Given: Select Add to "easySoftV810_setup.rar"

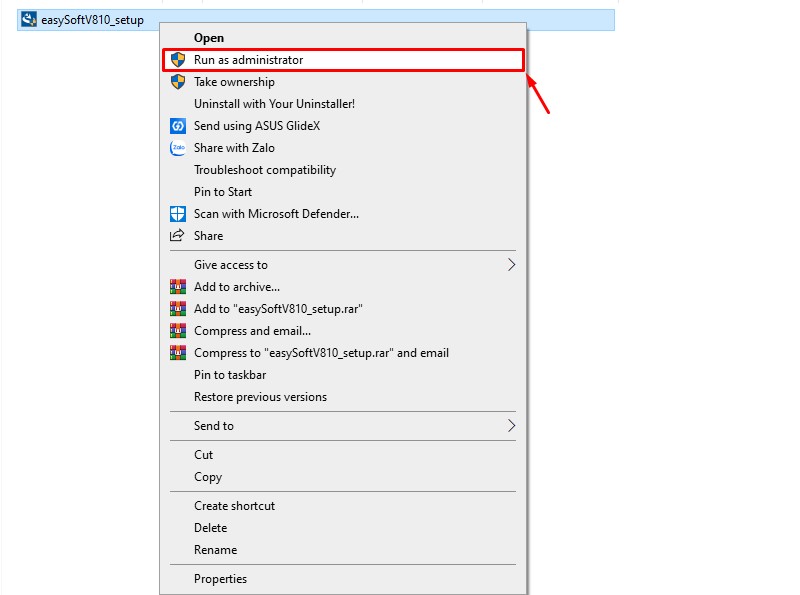Looking at the screenshot, I should click(x=343, y=309).
